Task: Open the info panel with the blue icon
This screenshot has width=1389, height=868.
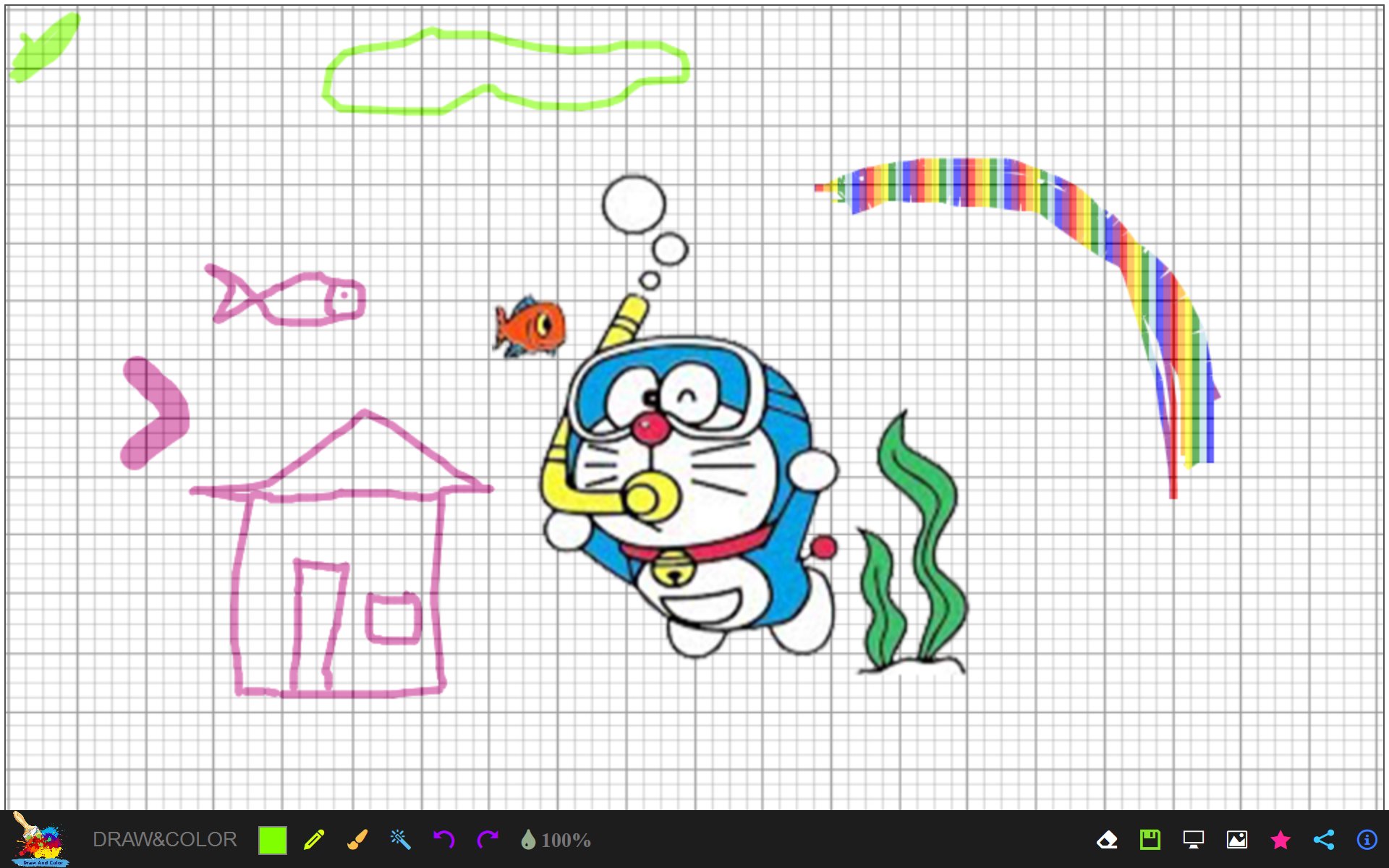Action: click(1366, 840)
